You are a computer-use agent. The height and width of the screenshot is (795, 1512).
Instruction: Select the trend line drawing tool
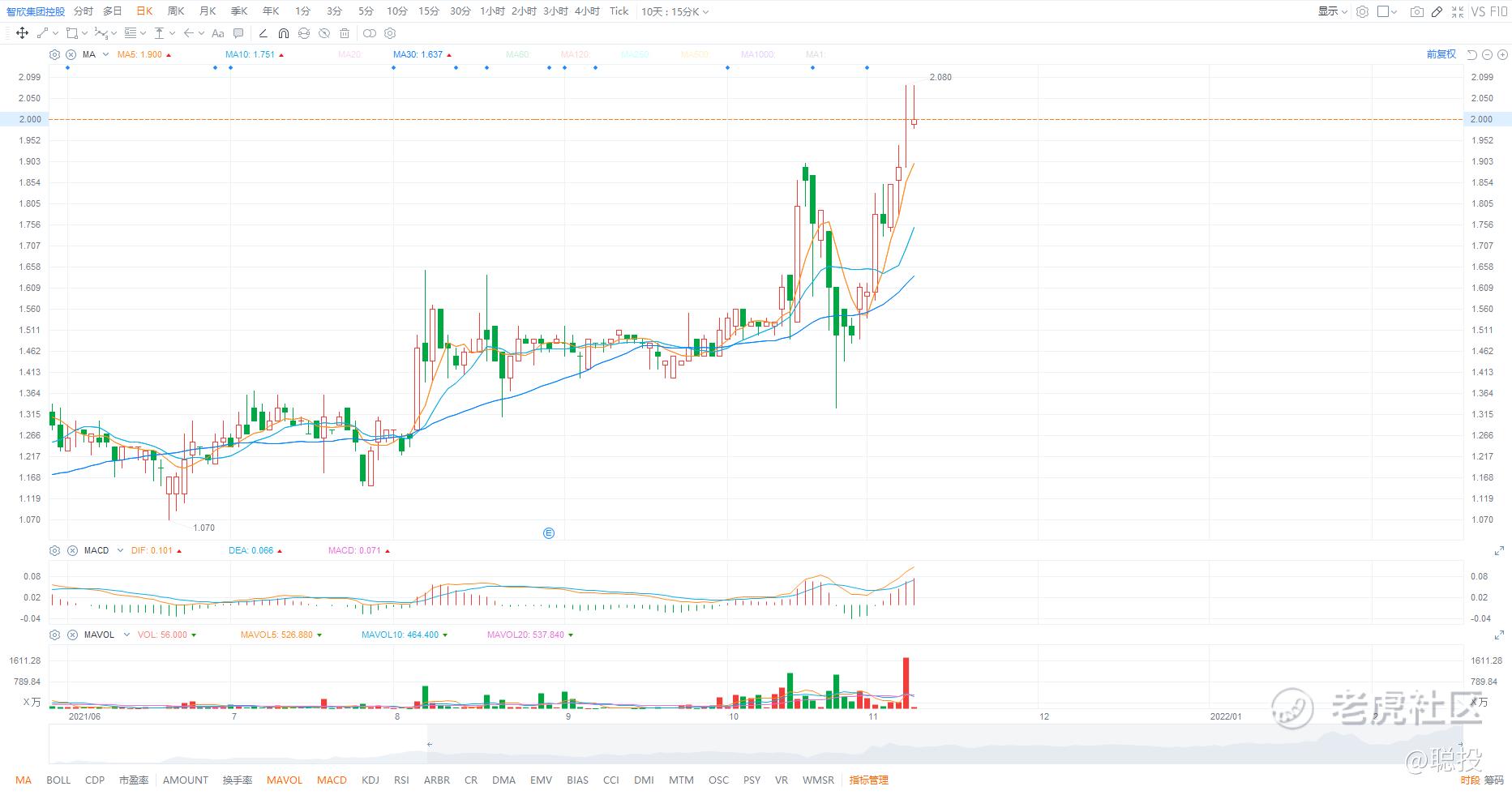click(42, 33)
